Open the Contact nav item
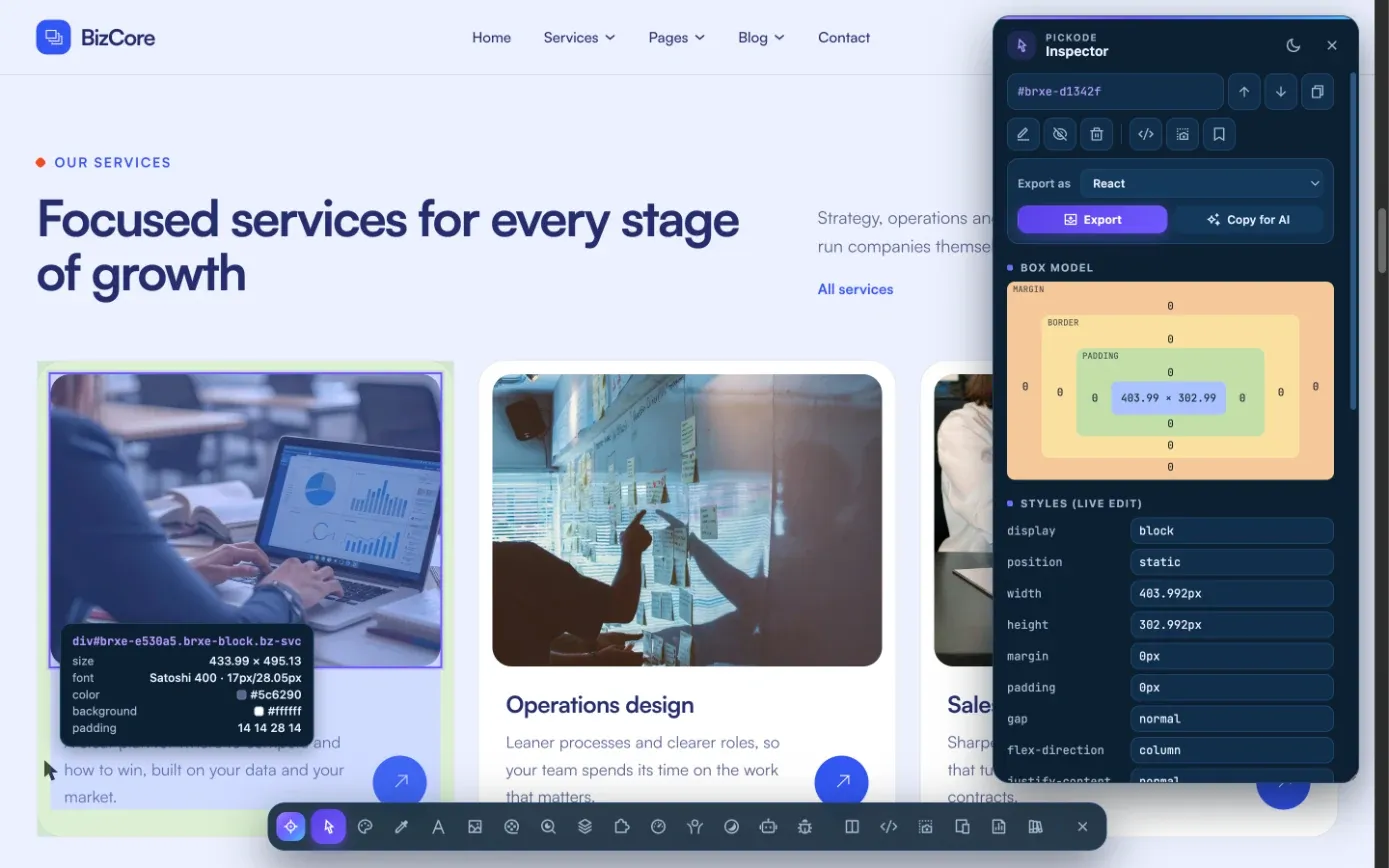 [844, 37]
